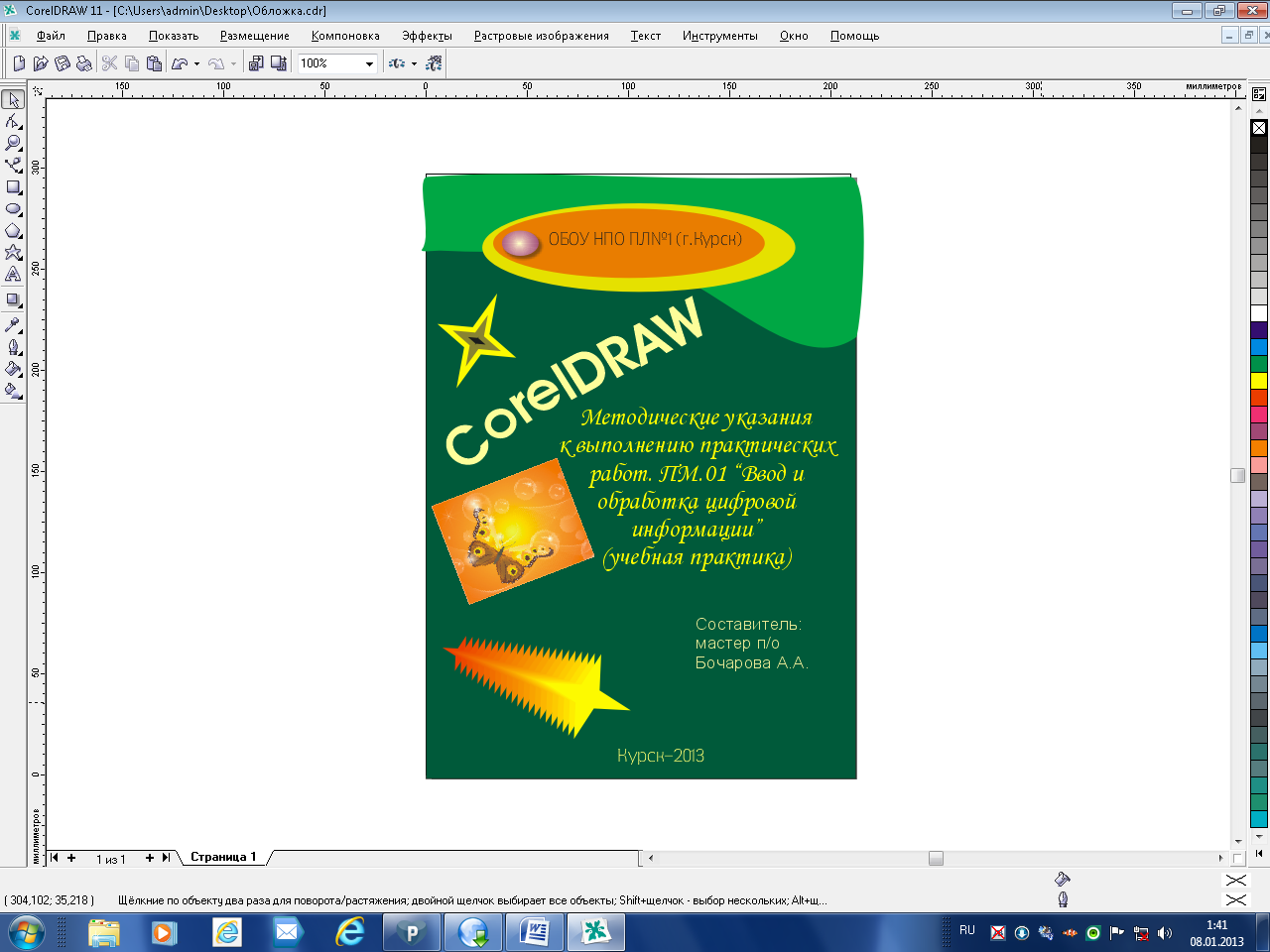The width and height of the screenshot is (1270, 952).
Task: Select the Interactive drop shadow tool
Action: click(13, 299)
